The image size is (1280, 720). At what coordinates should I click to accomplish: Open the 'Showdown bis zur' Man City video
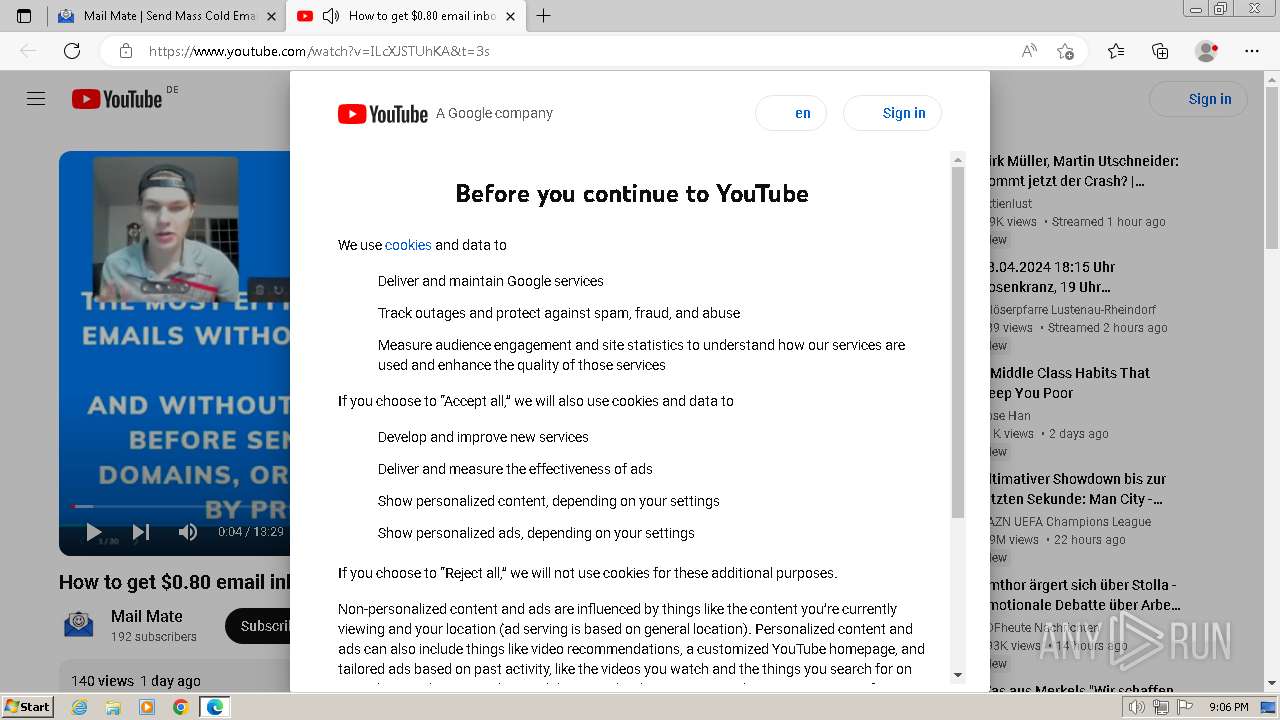[x=1076, y=489]
